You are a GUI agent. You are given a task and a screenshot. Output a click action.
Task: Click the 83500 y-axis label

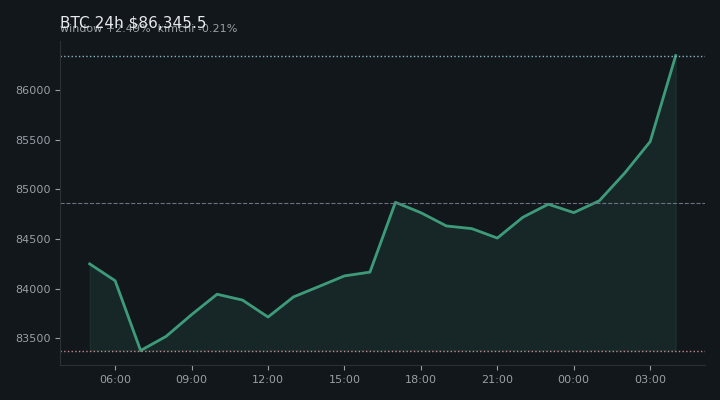click(33, 338)
